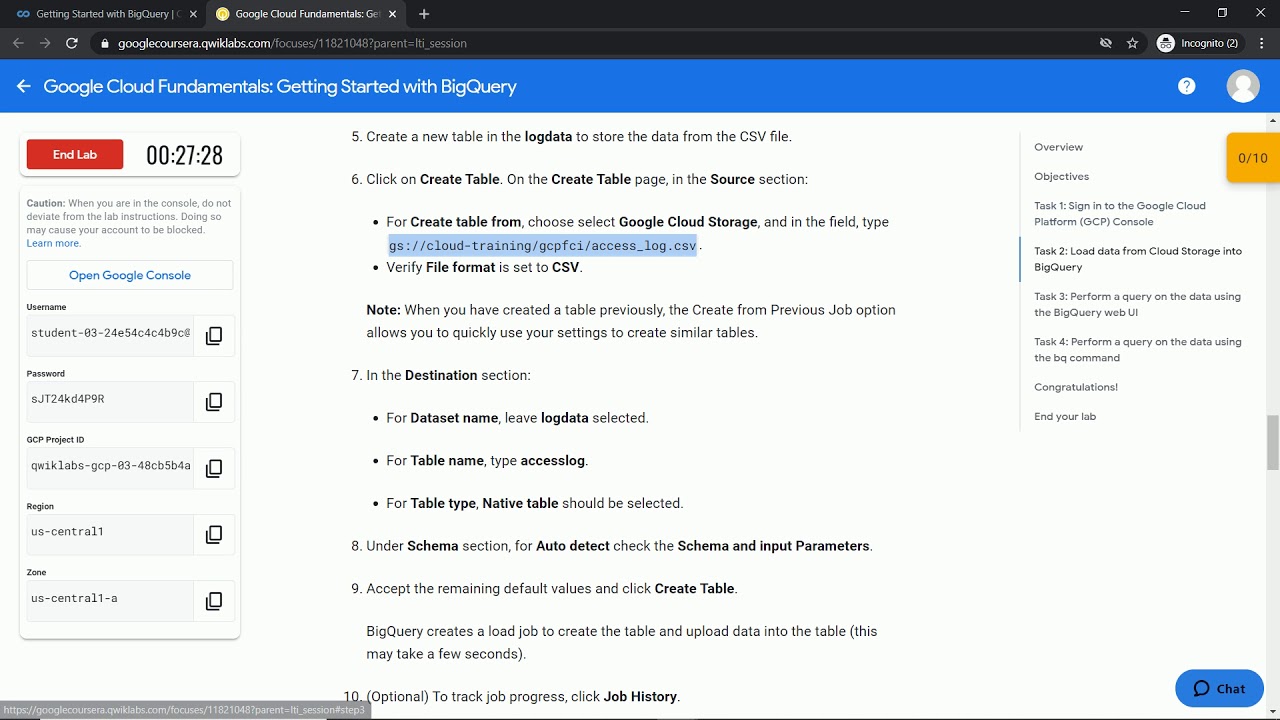This screenshot has width=1280, height=720.
Task: Copy the Region value
Action: [x=214, y=535]
